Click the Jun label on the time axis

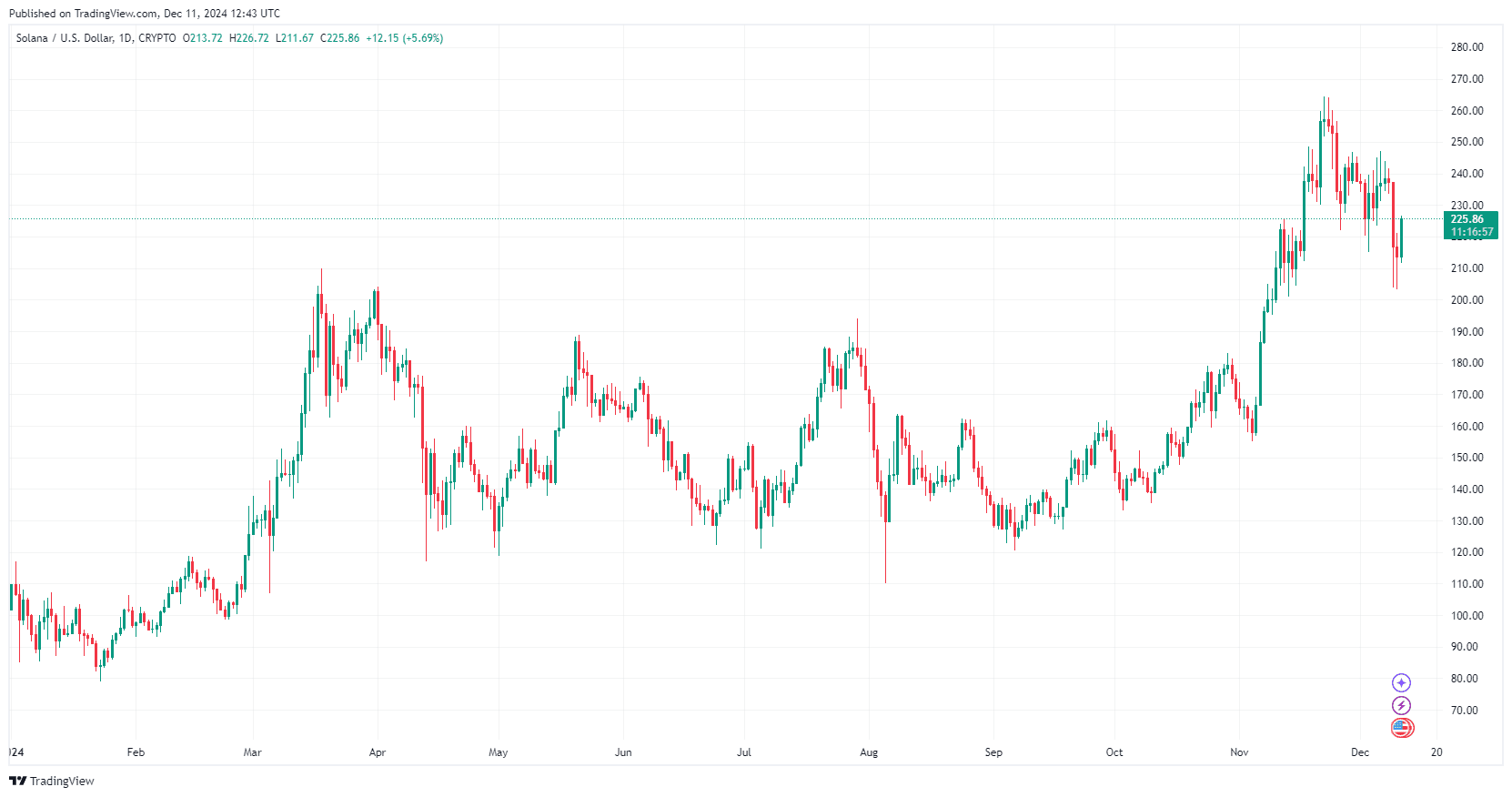coord(623,752)
